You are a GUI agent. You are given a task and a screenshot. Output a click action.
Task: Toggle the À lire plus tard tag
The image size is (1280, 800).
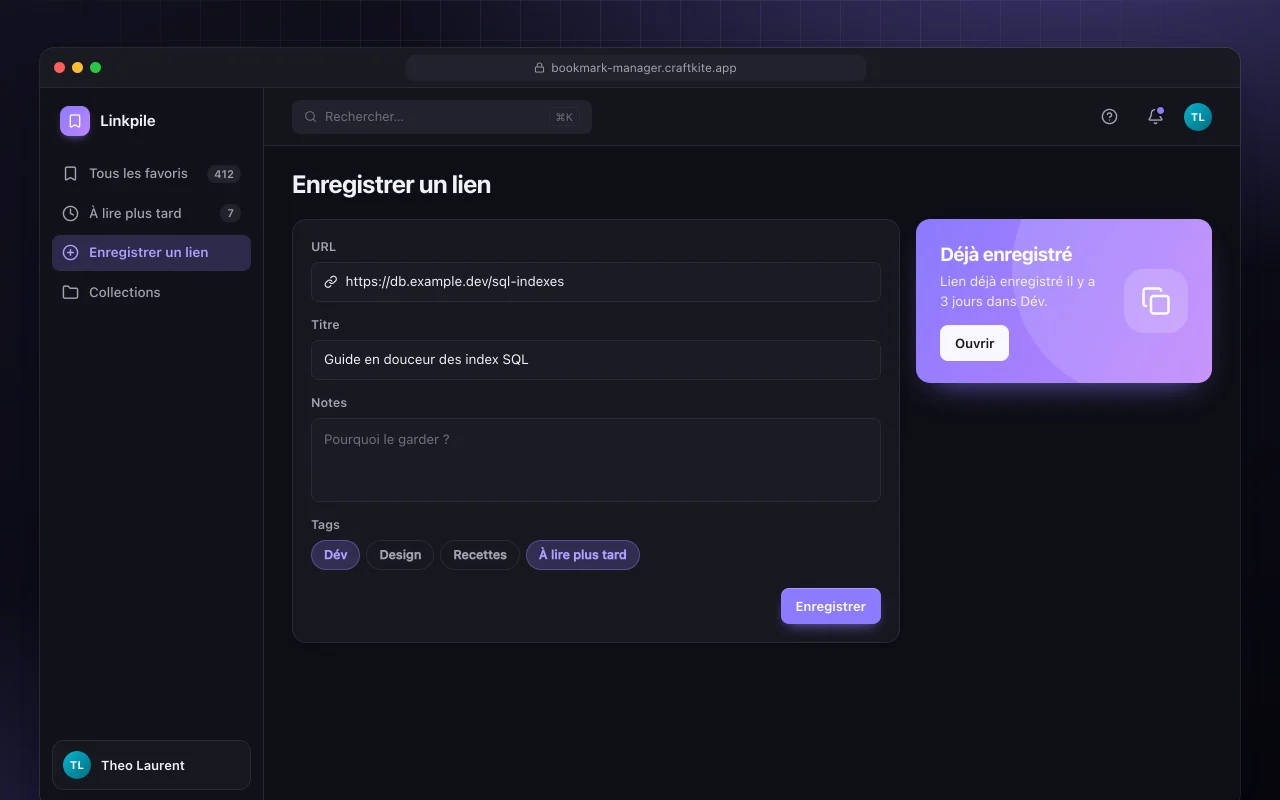click(583, 555)
